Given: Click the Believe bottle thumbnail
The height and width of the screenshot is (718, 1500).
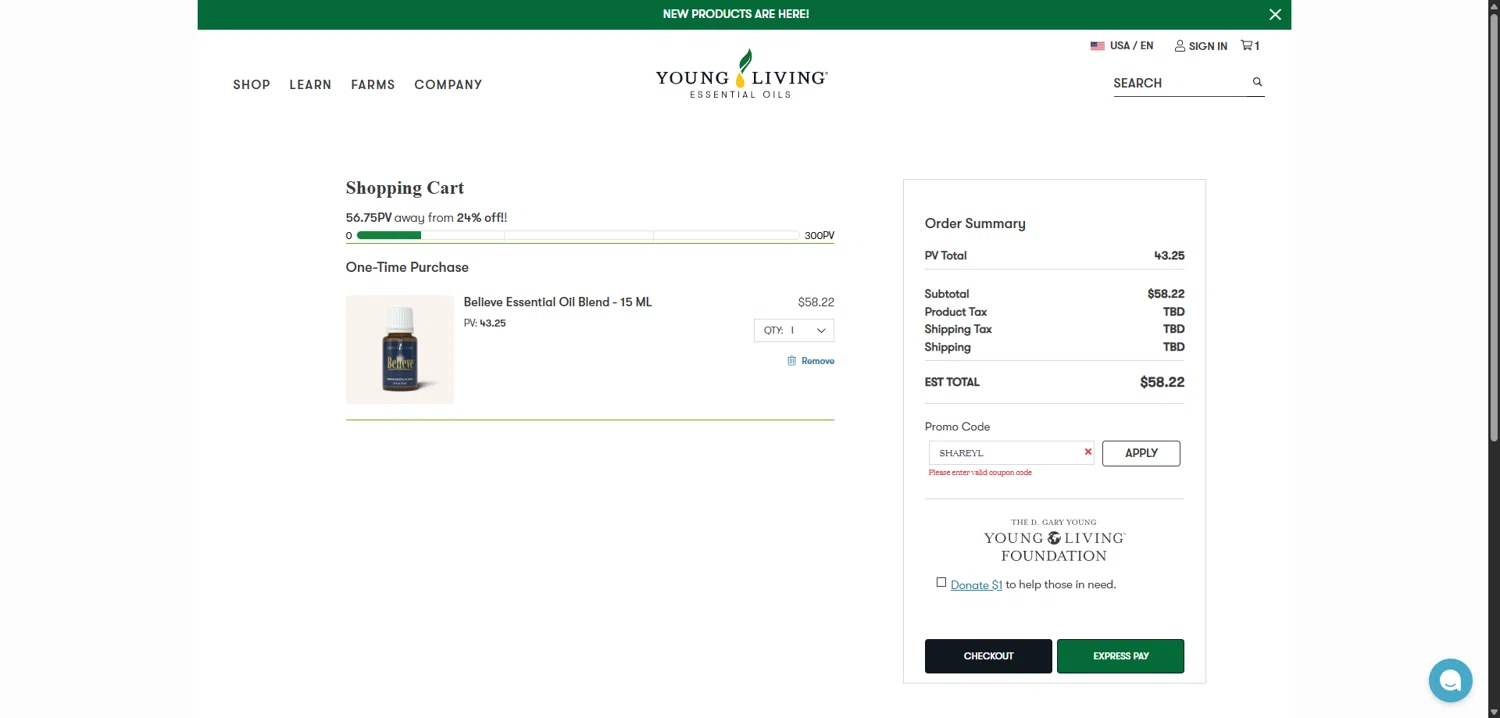Looking at the screenshot, I should pos(400,349).
